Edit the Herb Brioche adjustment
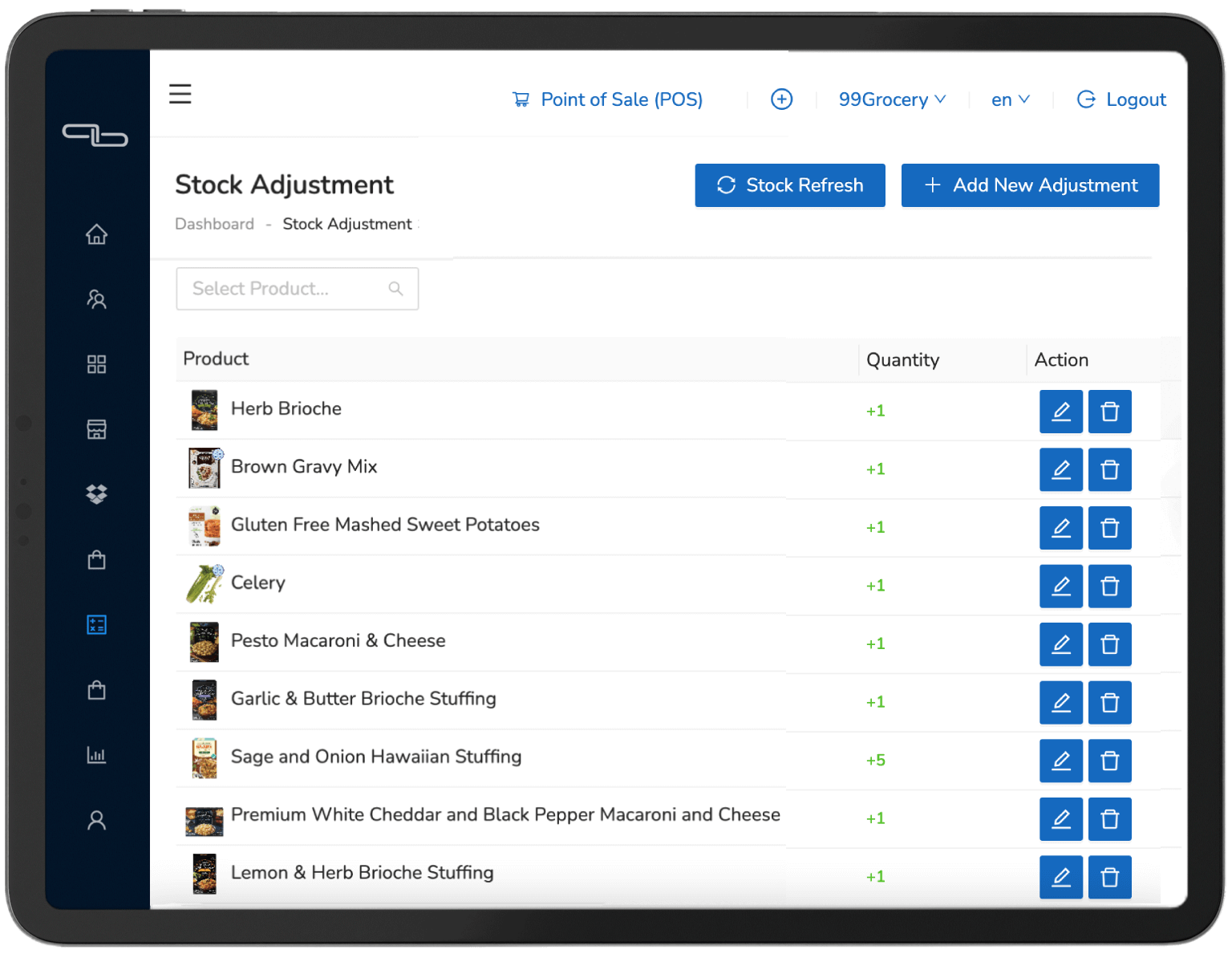 point(1060,412)
